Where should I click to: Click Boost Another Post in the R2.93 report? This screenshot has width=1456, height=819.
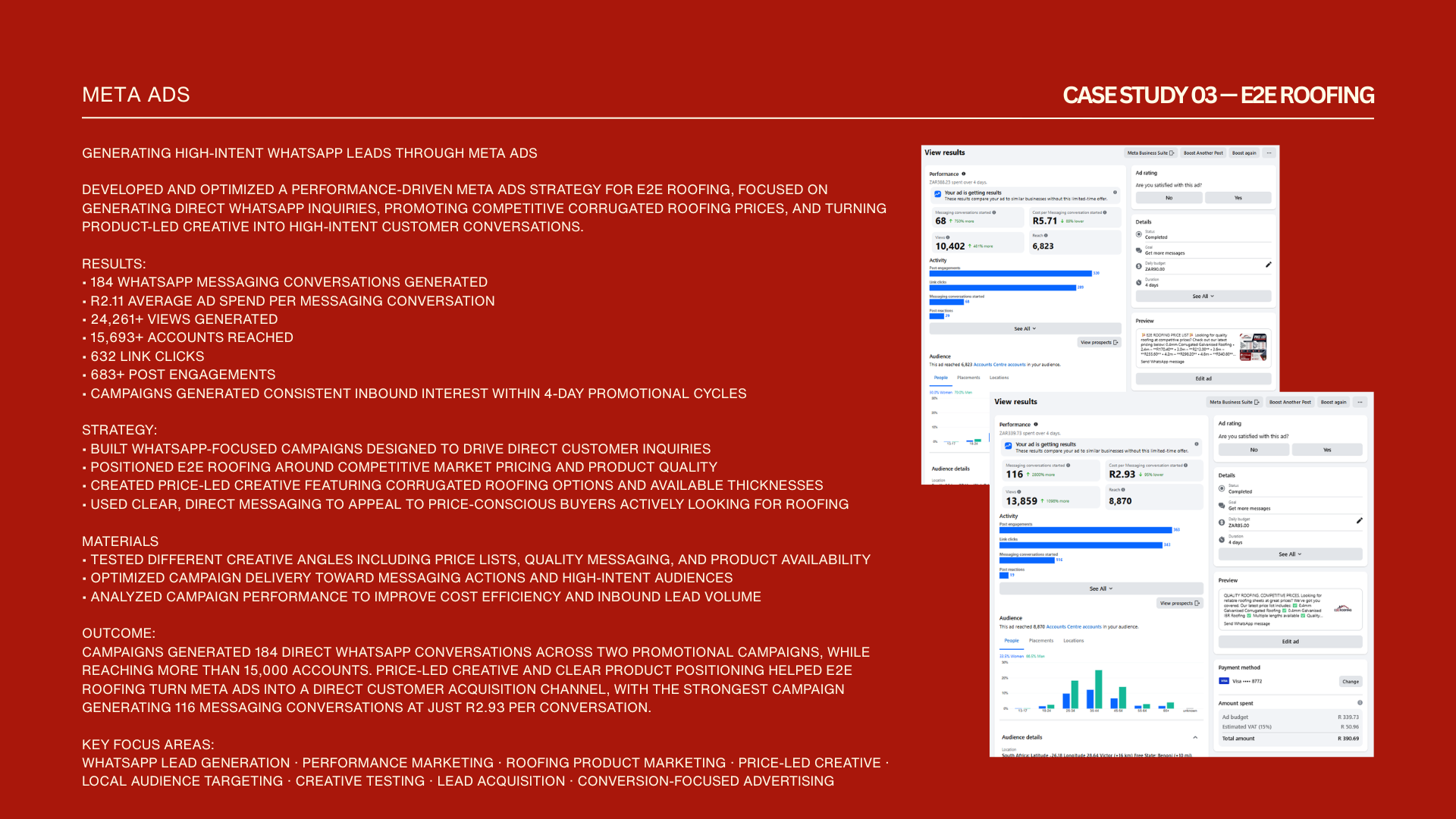point(1290,403)
